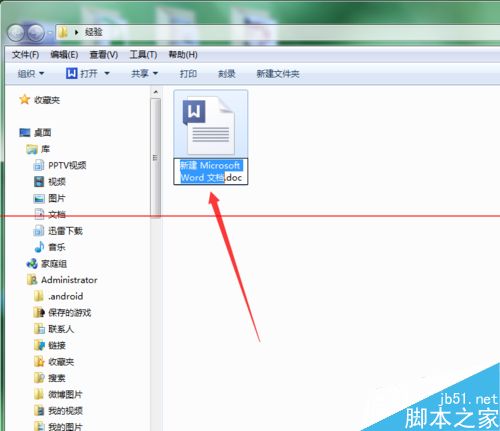This screenshot has height=431, width=500.
Task: Select the Administrator user folder icon
Action: [32, 280]
